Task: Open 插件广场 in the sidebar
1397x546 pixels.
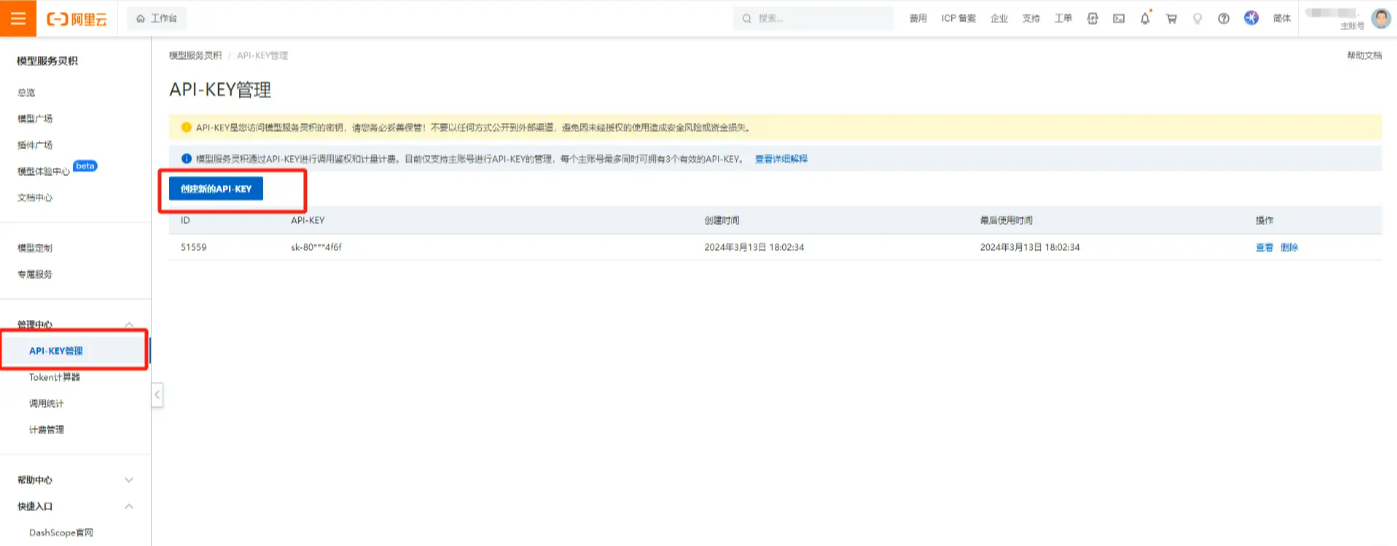Action: point(35,144)
